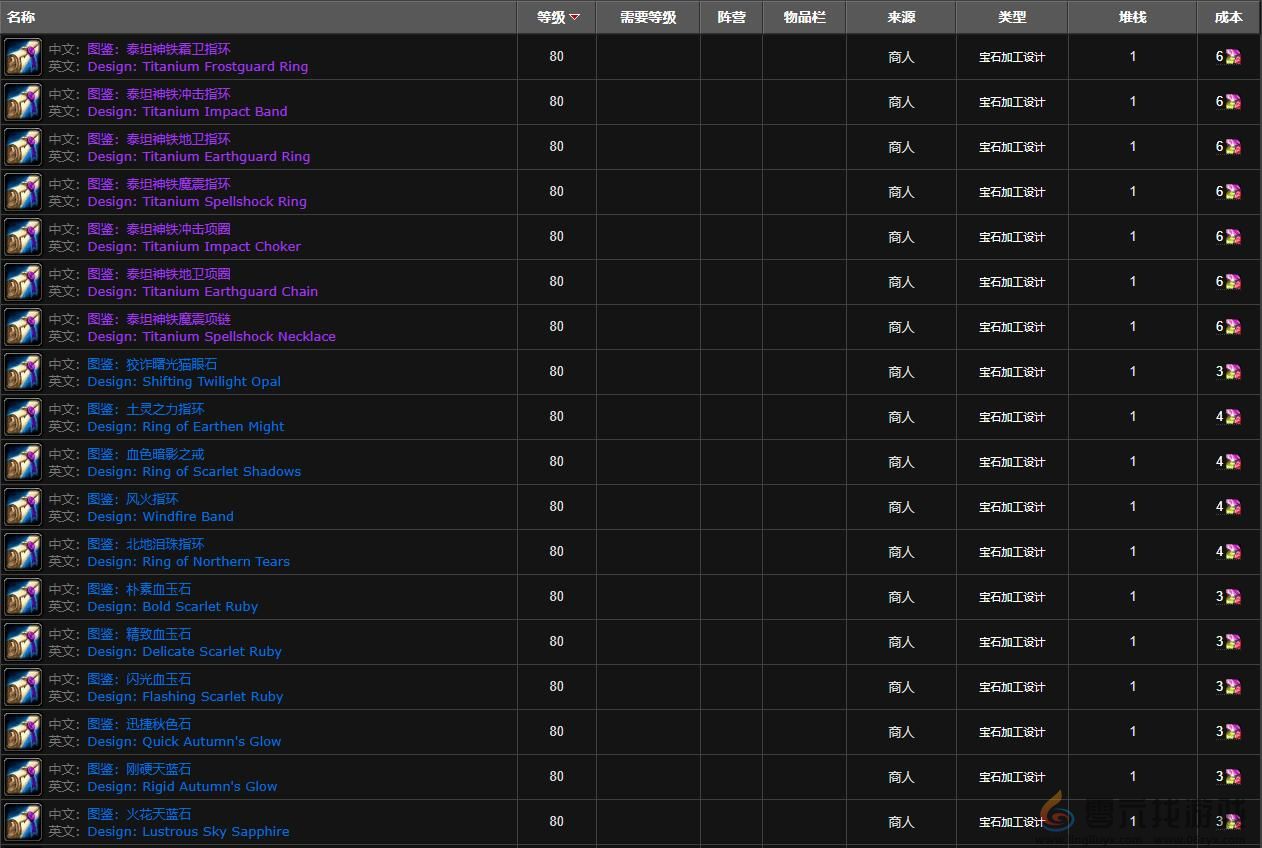Click the Windfire Band design icon
This screenshot has width=1262, height=848.
click(23, 507)
